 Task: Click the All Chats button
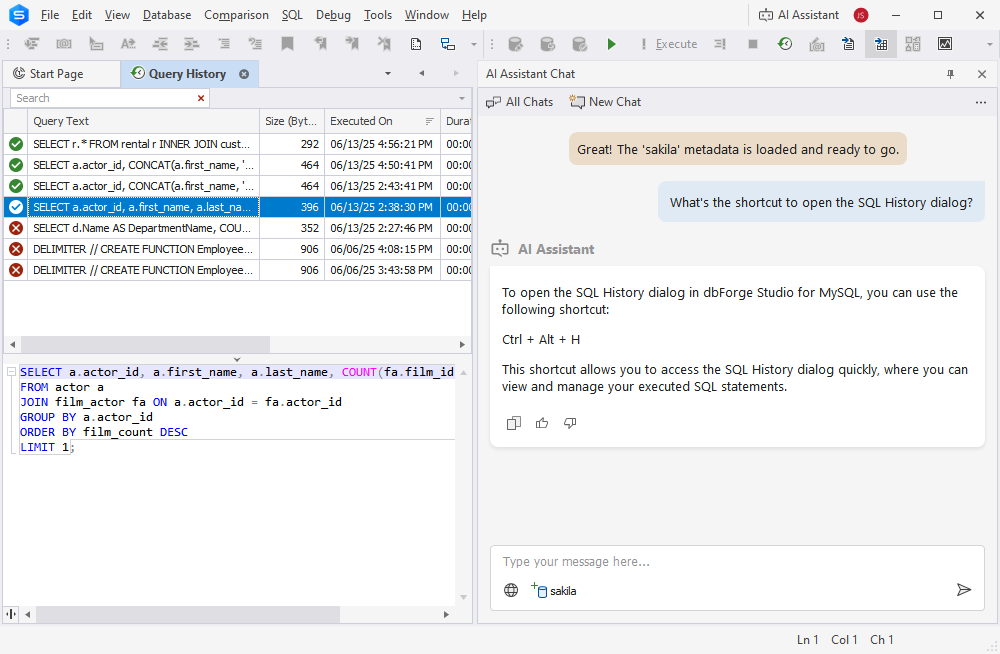[x=520, y=102]
